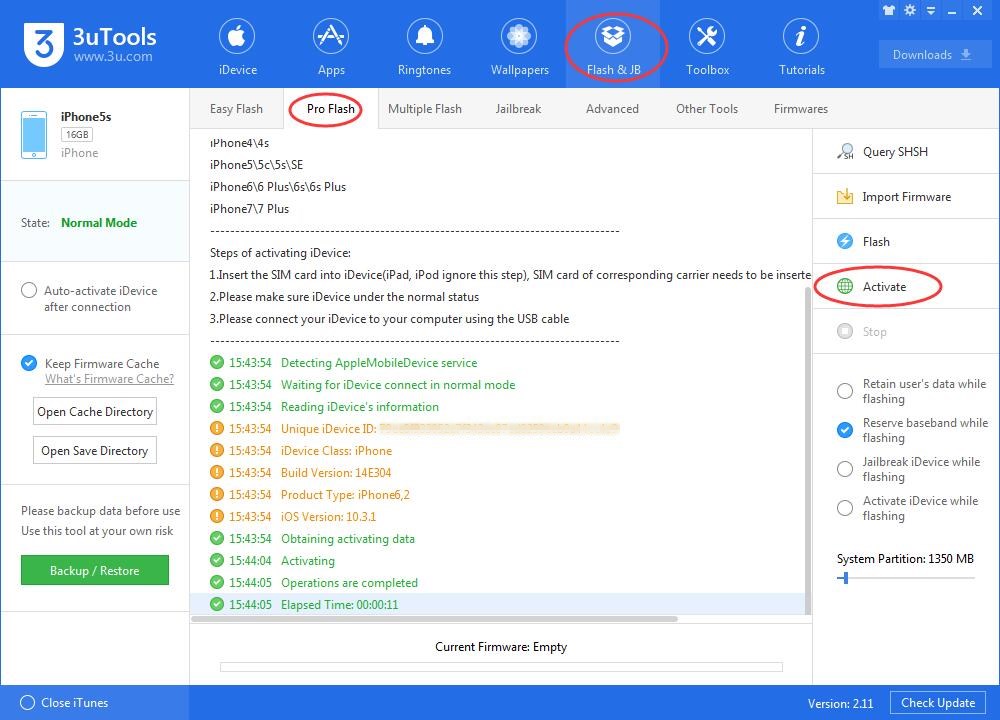The height and width of the screenshot is (720, 1000).
Task: Open What's Firmware Cache link
Action: [x=109, y=379]
